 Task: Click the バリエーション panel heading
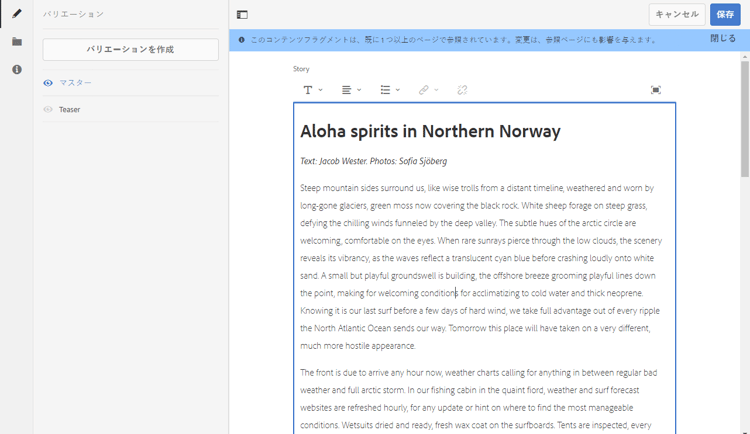(x=73, y=14)
